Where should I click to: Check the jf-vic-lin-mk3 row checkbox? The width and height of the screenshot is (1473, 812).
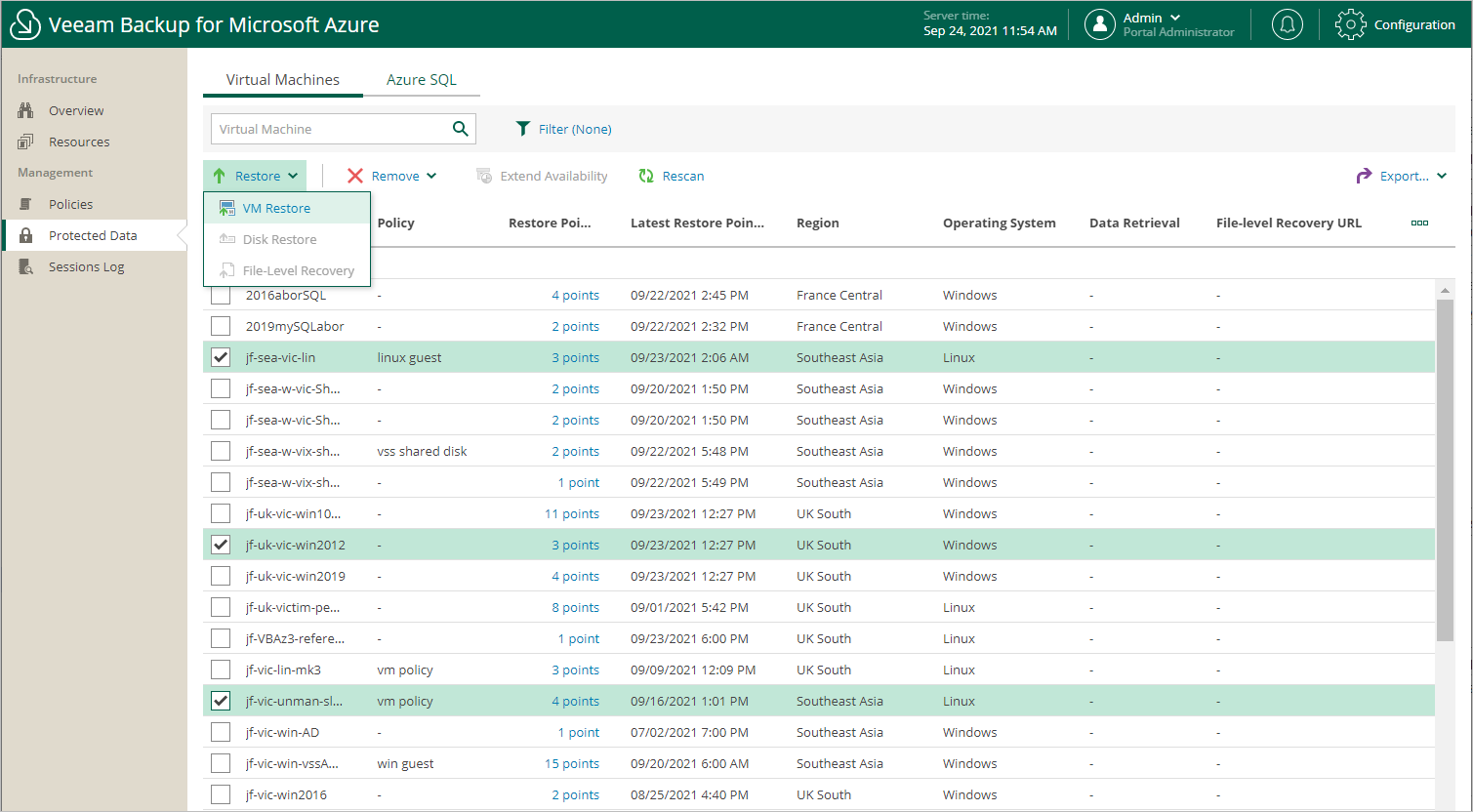point(221,670)
